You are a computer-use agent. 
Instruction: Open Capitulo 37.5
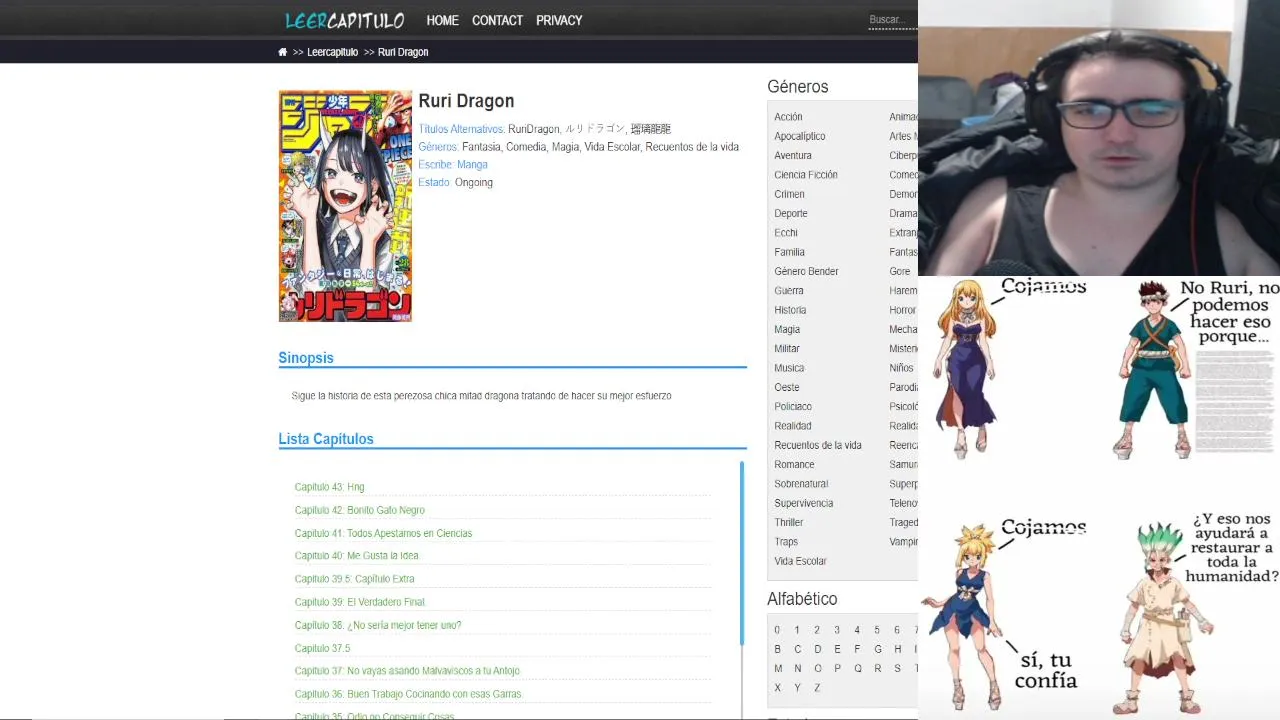click(322, 648)
